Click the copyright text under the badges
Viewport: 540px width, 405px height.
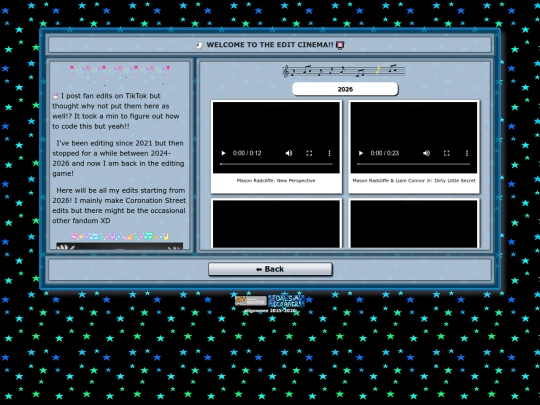(x=270, y=311)
